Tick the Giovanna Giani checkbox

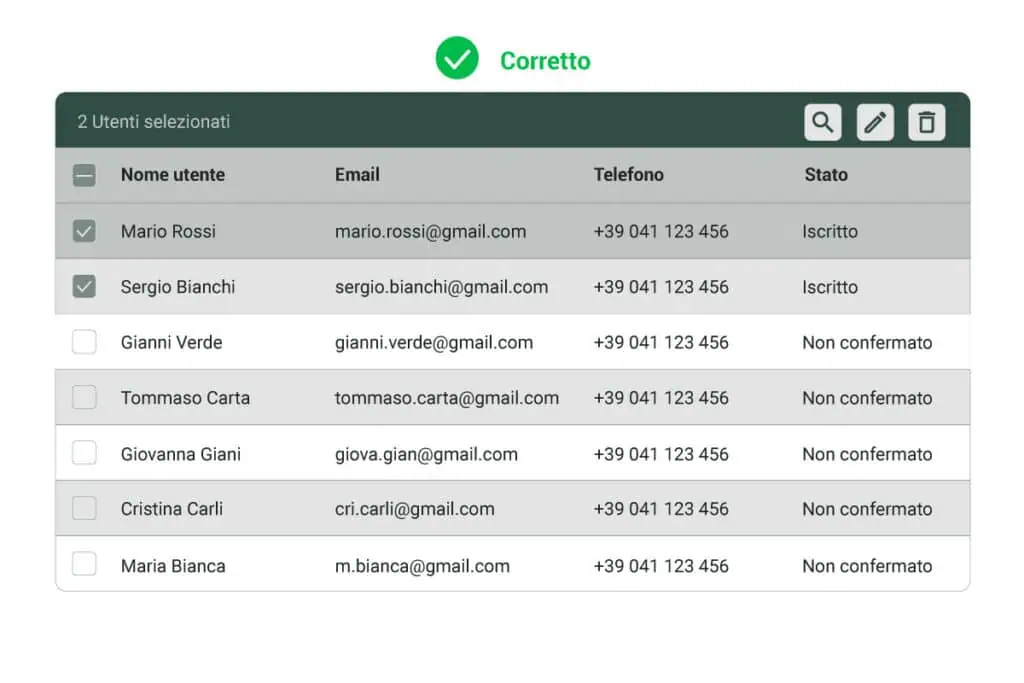pyautogui.click(x=84, y=454)
